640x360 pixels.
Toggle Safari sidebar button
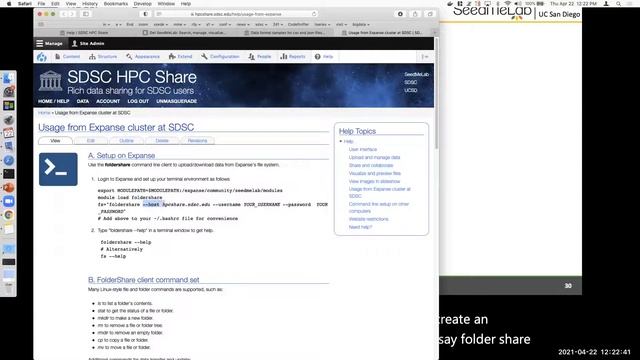coord(86,14)
